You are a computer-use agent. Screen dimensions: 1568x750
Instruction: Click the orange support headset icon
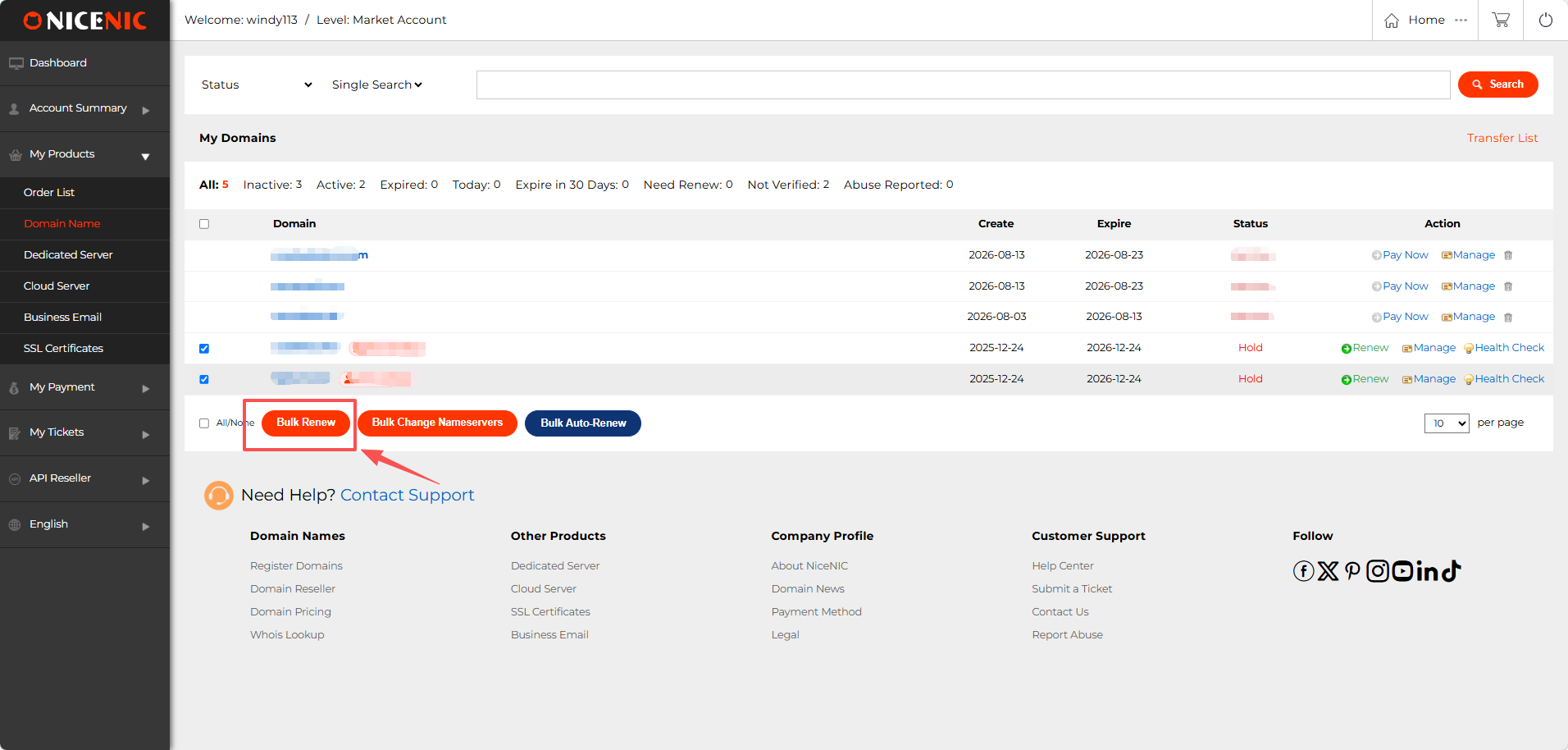point(219,495)
